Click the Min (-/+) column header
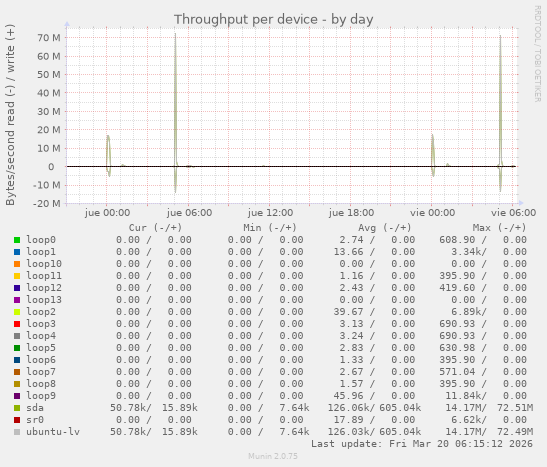547x467 pixels. pos(270,228)
